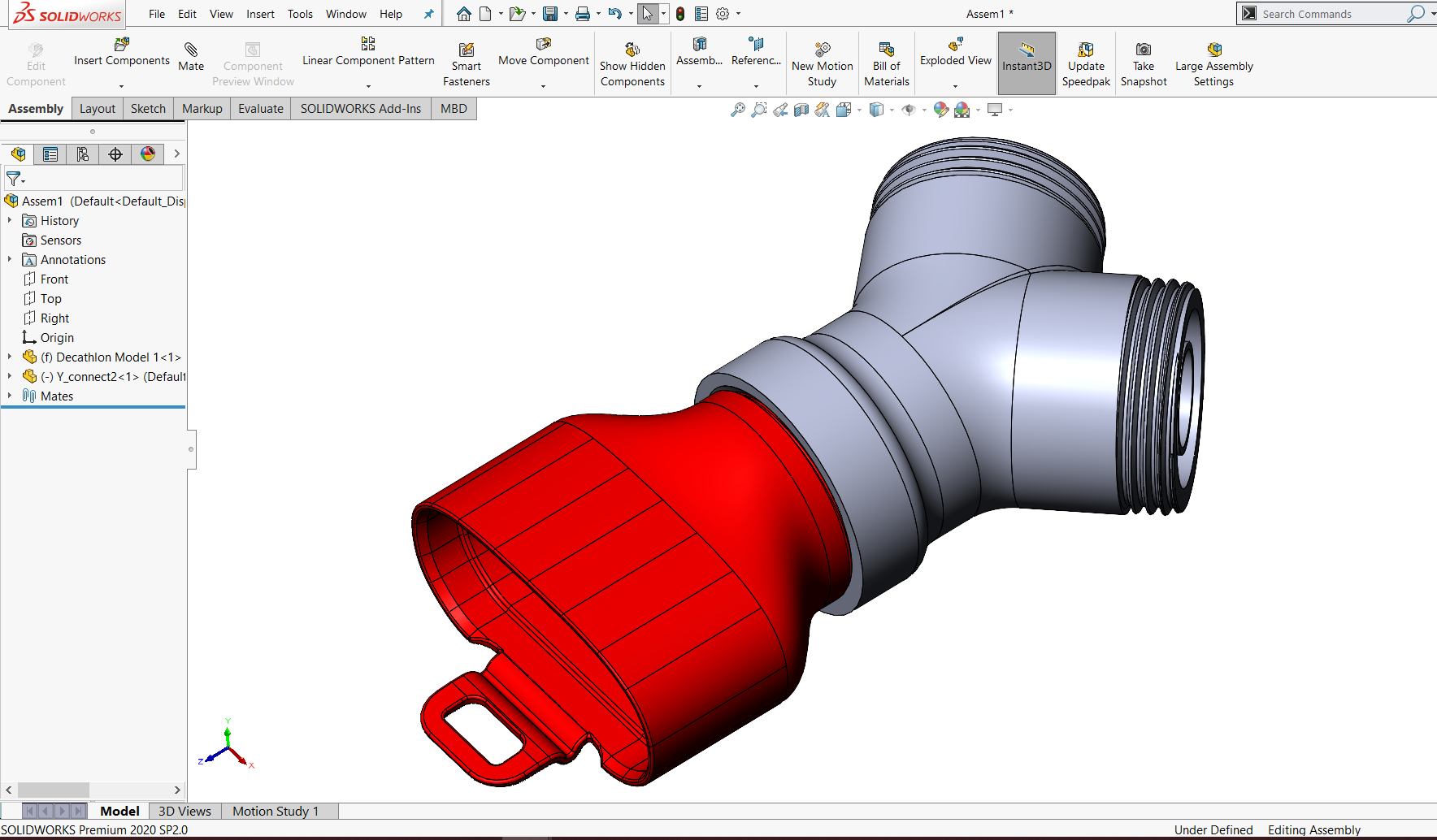The width and height of the screenshot is (1437, 840).
Task: Expand the History folder
Action: [10, 220]
